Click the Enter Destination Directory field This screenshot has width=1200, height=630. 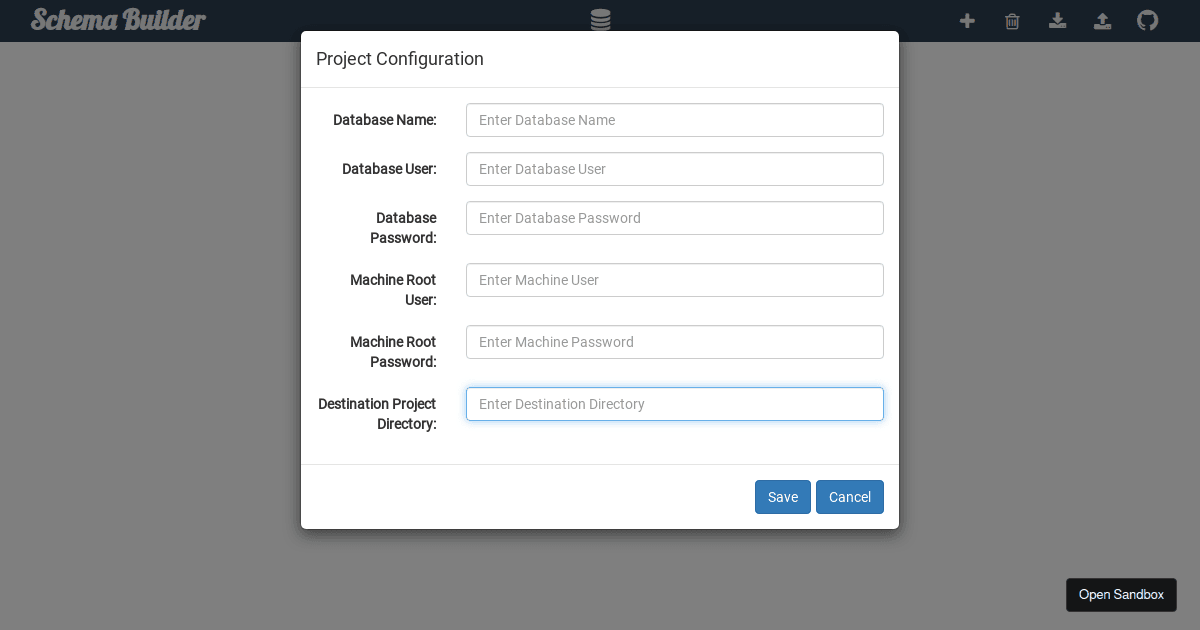674,404
